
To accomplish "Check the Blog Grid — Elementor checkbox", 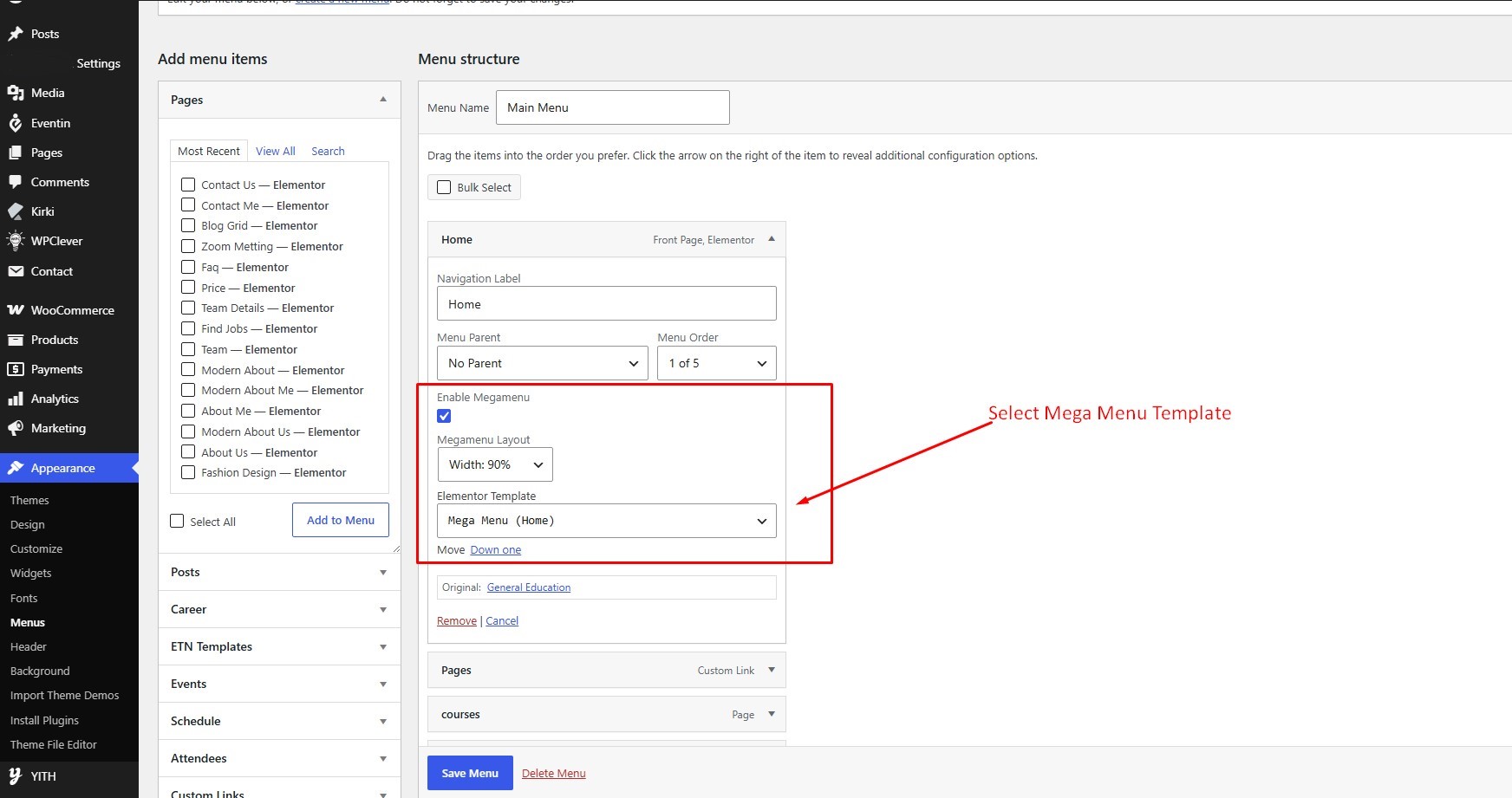I will click(x=188, y=225).
